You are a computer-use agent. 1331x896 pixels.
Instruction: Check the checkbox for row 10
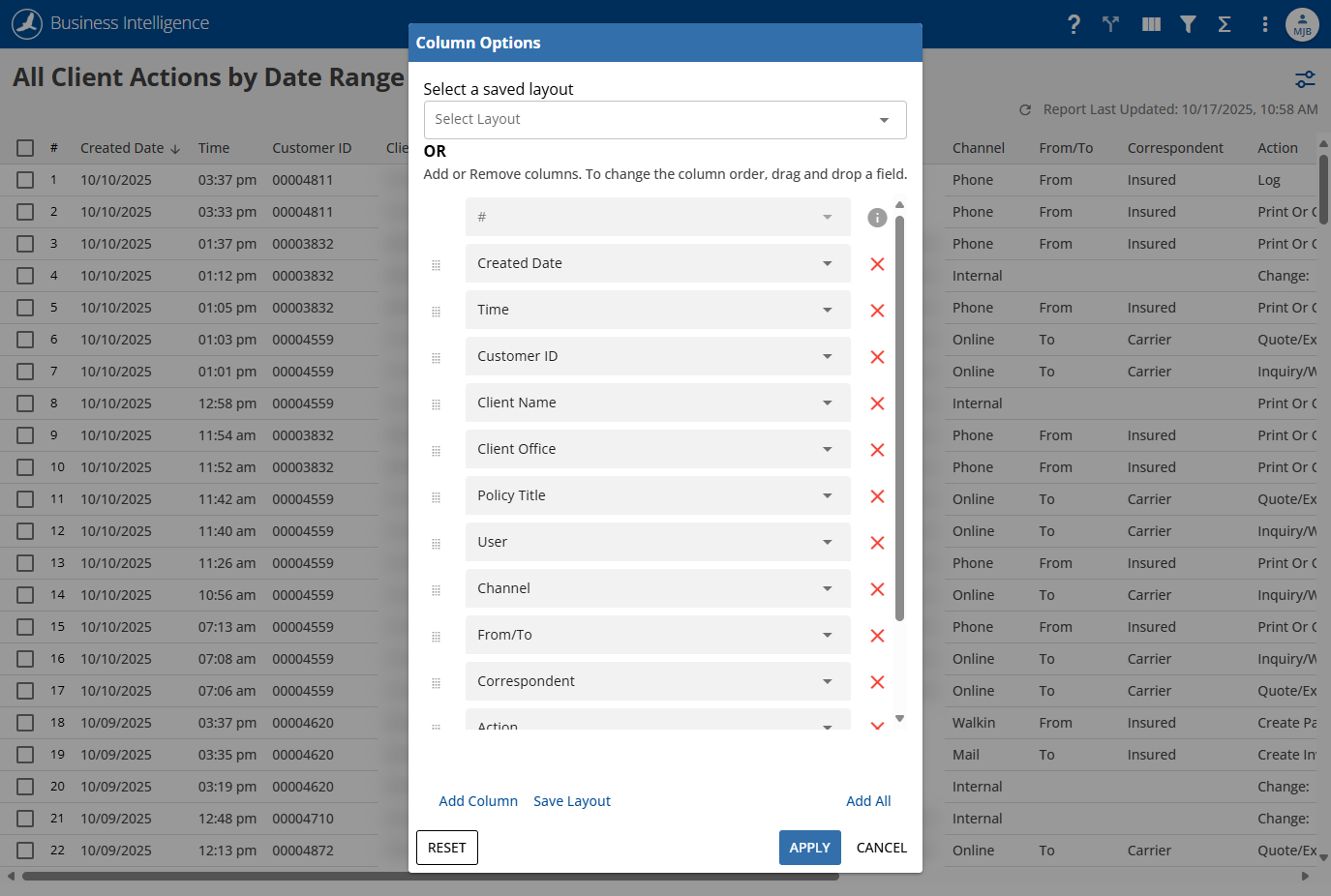click(x=25, y=467)
